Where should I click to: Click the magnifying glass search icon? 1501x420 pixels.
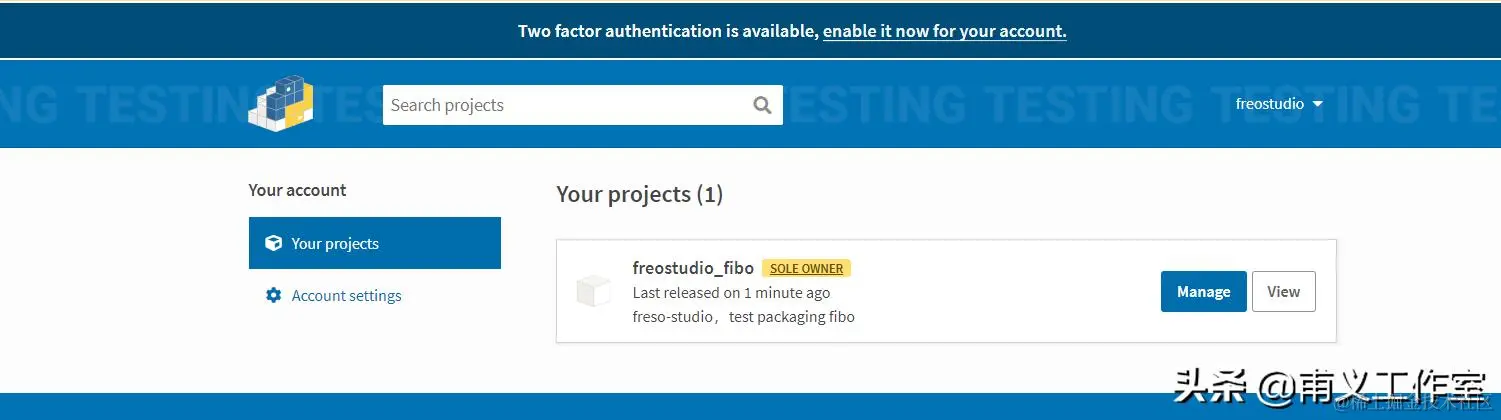point(762,105)
